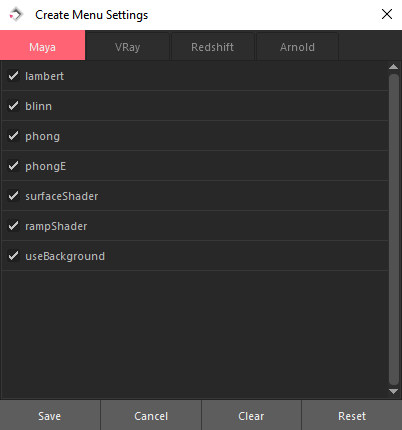Disable the phong shader checkbox

[13, 136]
